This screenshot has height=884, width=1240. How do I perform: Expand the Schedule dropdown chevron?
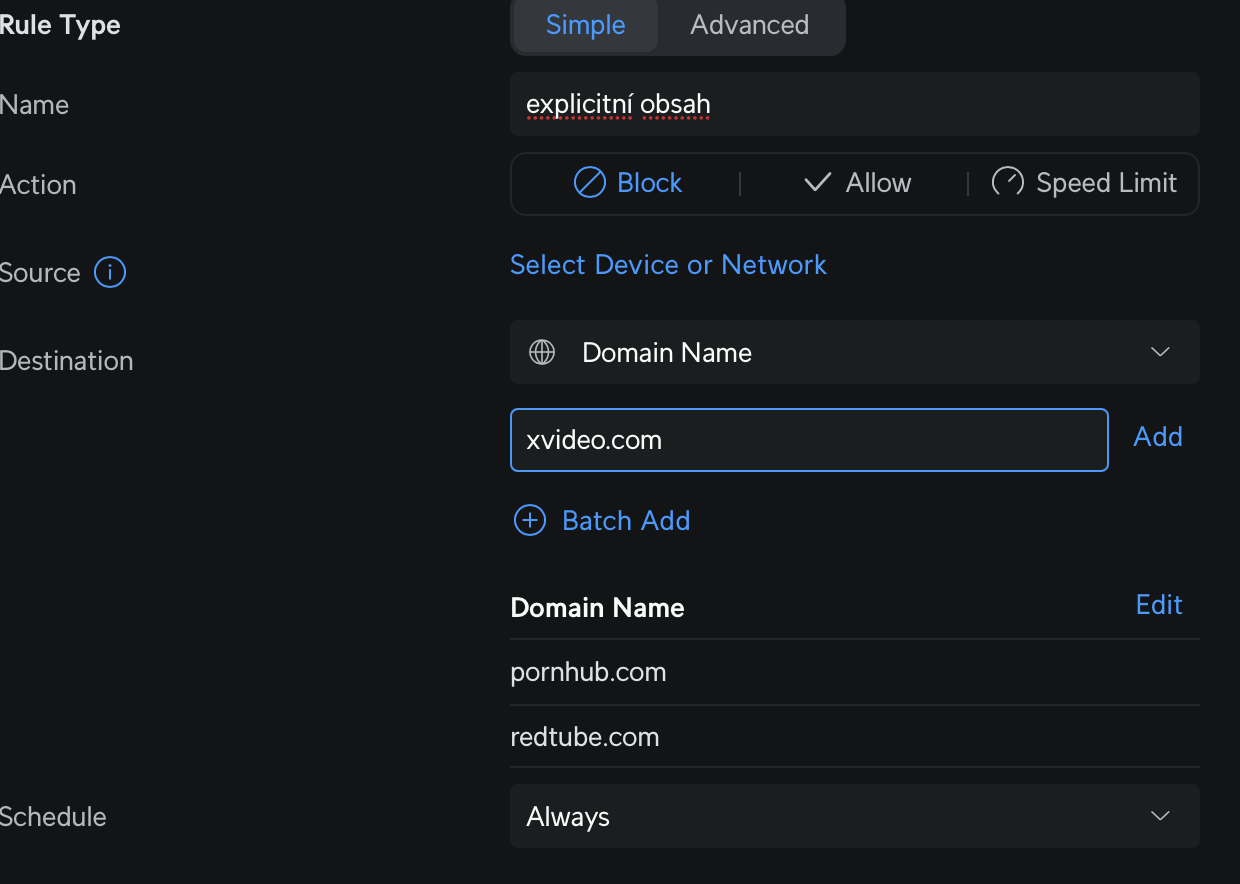(1160, 816)
